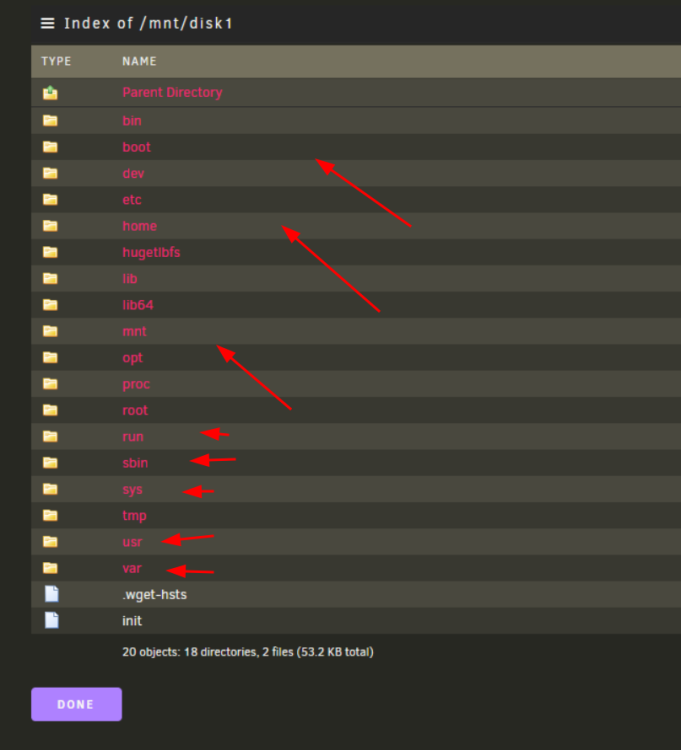Image resolution: width=681 pixels, height=750 pixels.
Task: Open the boot directory link
Action: [136, 147]
